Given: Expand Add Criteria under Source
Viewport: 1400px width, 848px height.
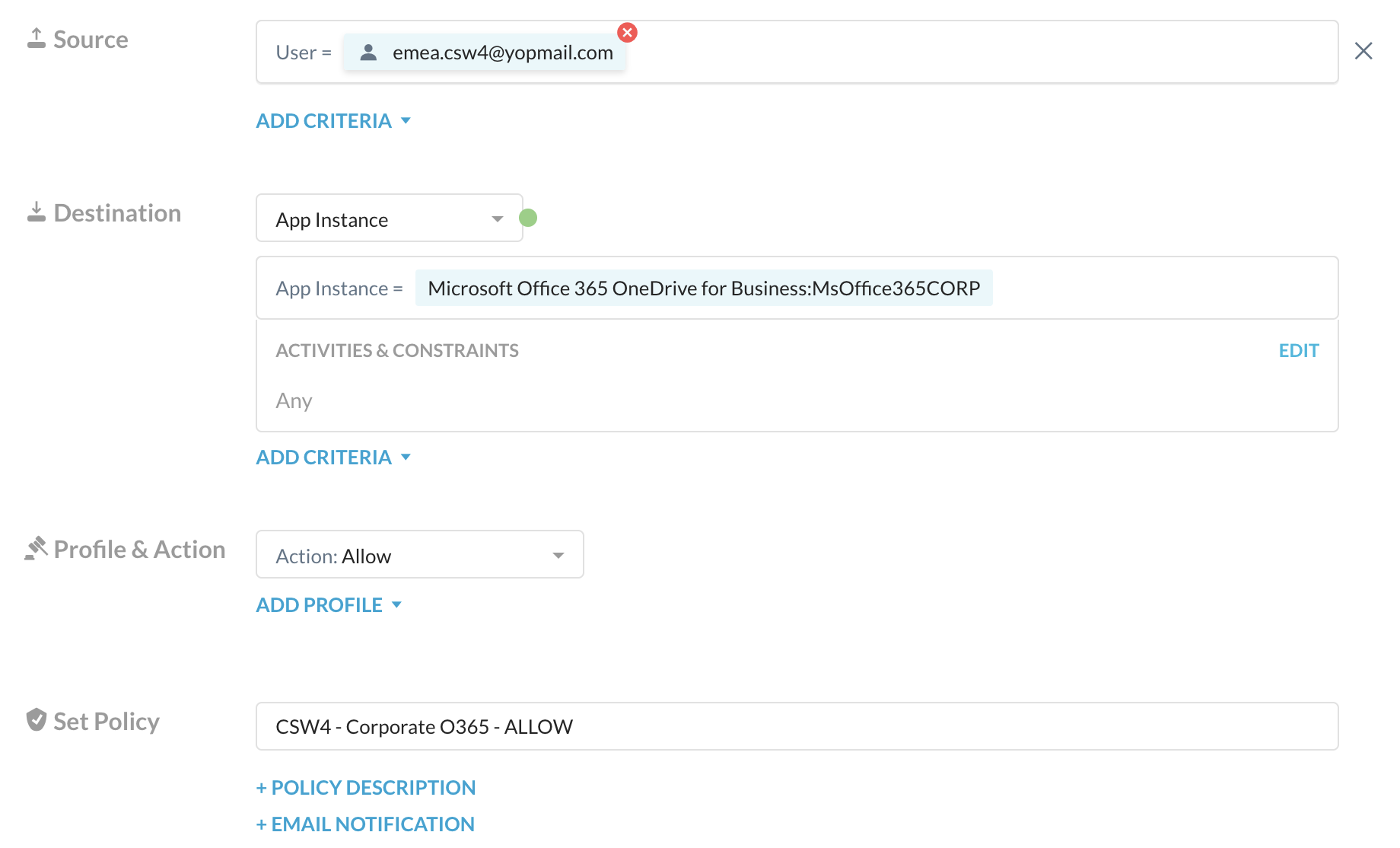Looking at the screenshot, I should (333, 121).
